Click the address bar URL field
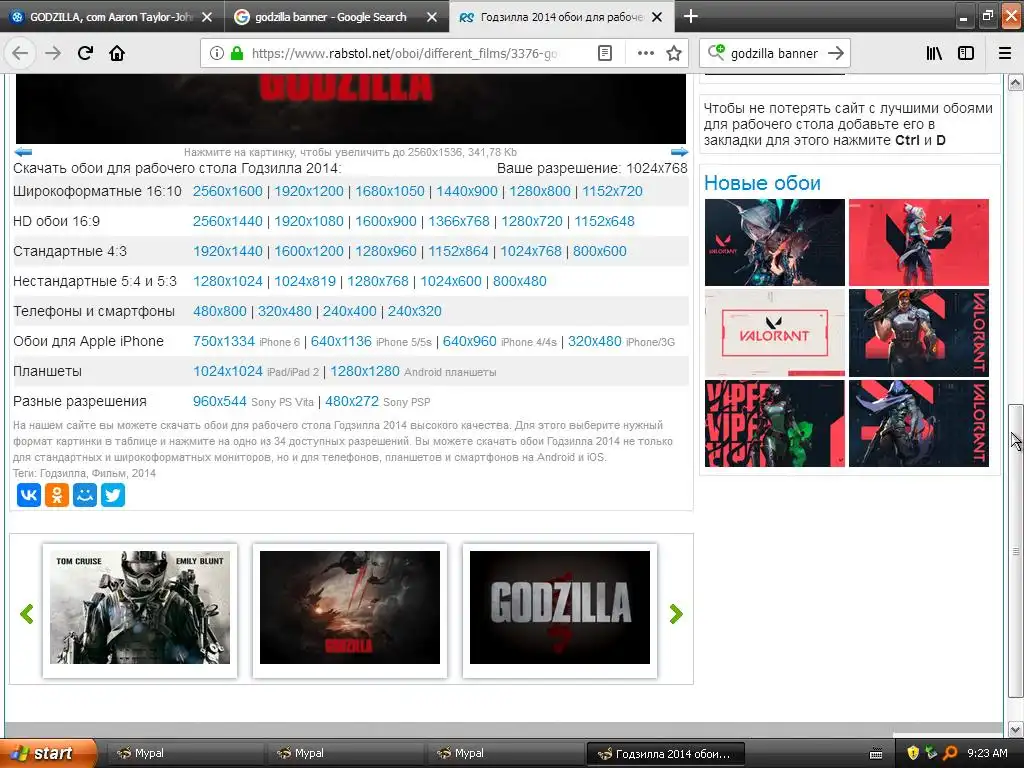 [404, 53]
